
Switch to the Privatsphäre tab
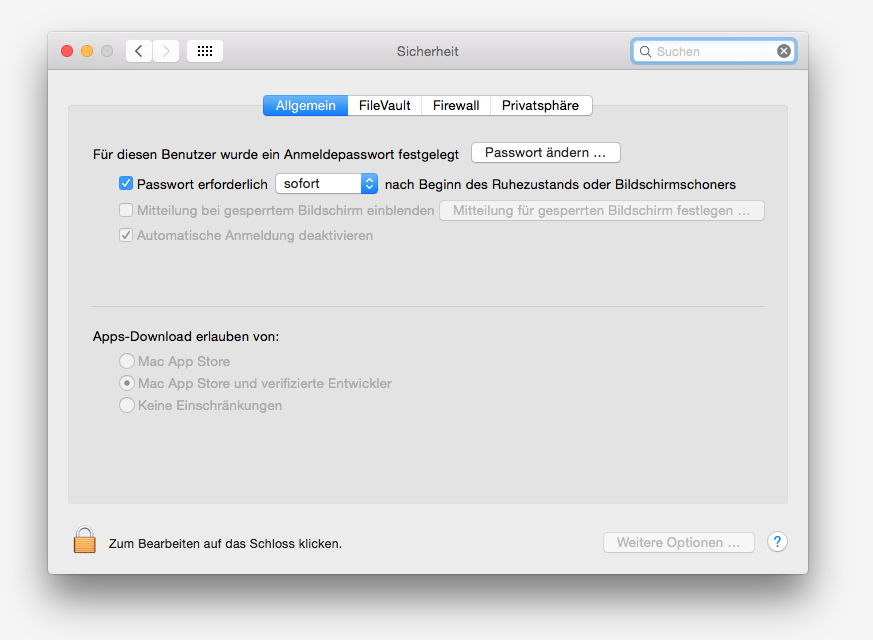point(540,106)
